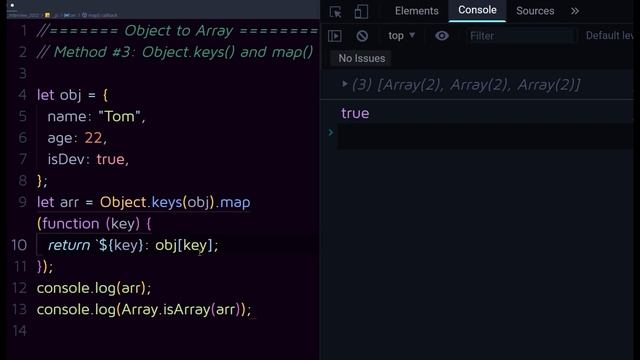The image size is (640, 360).
Task: Toggle the live expression eye icon
Action: pos(442,36)
